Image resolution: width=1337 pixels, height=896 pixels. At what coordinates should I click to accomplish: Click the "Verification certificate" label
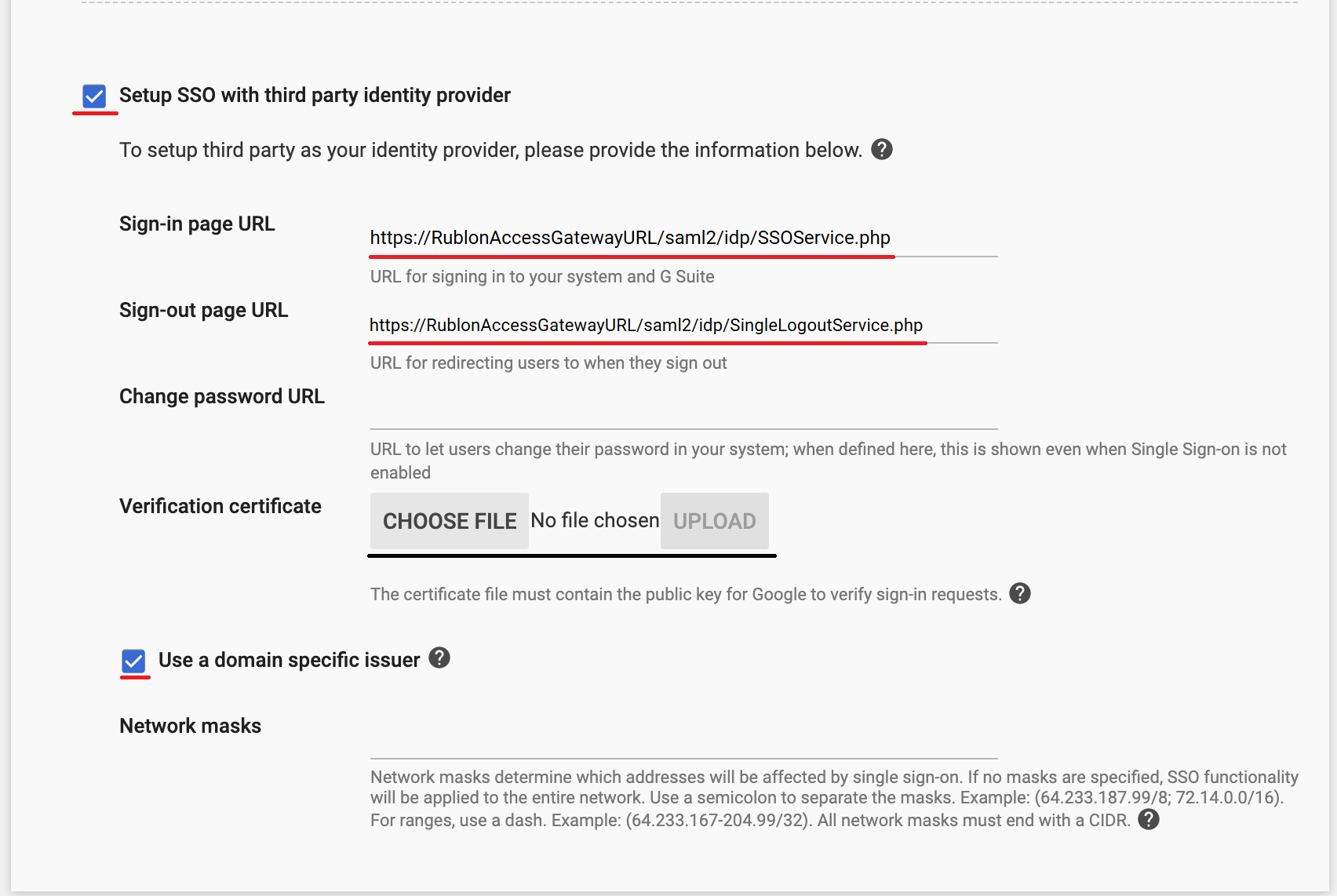click(x=220, y=506)
